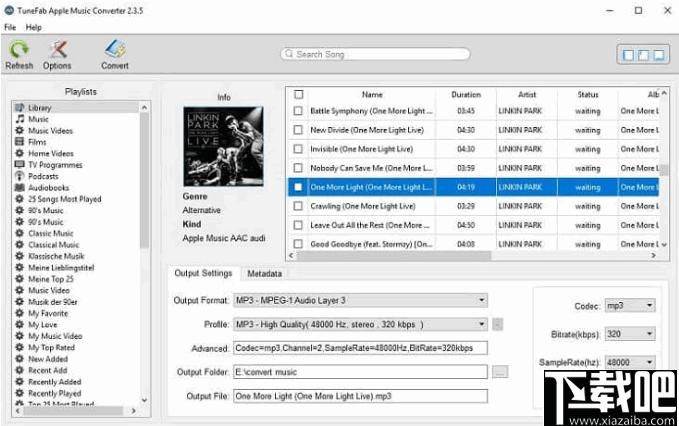
Task: Select the first layout view icon
Action: [628, 55]
